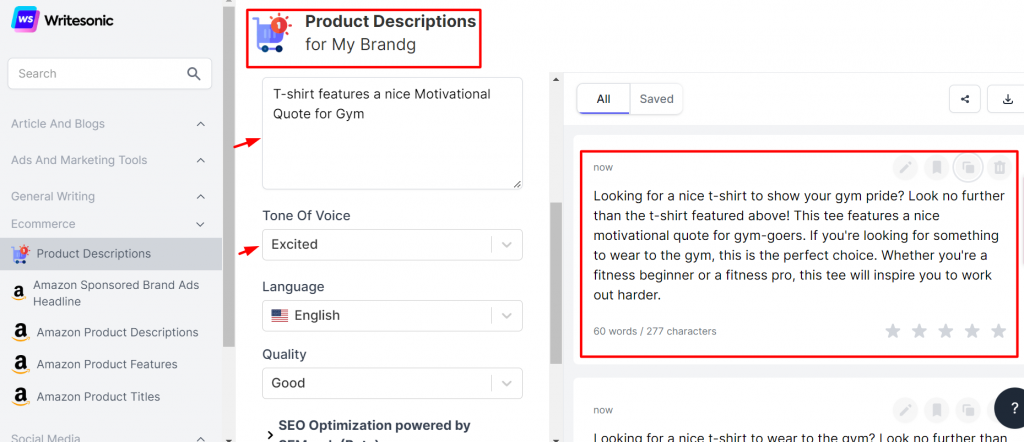Open the Tone Of Voice dropdown
The height and width of the screenshot is (442, 1024).
point(392,245)
